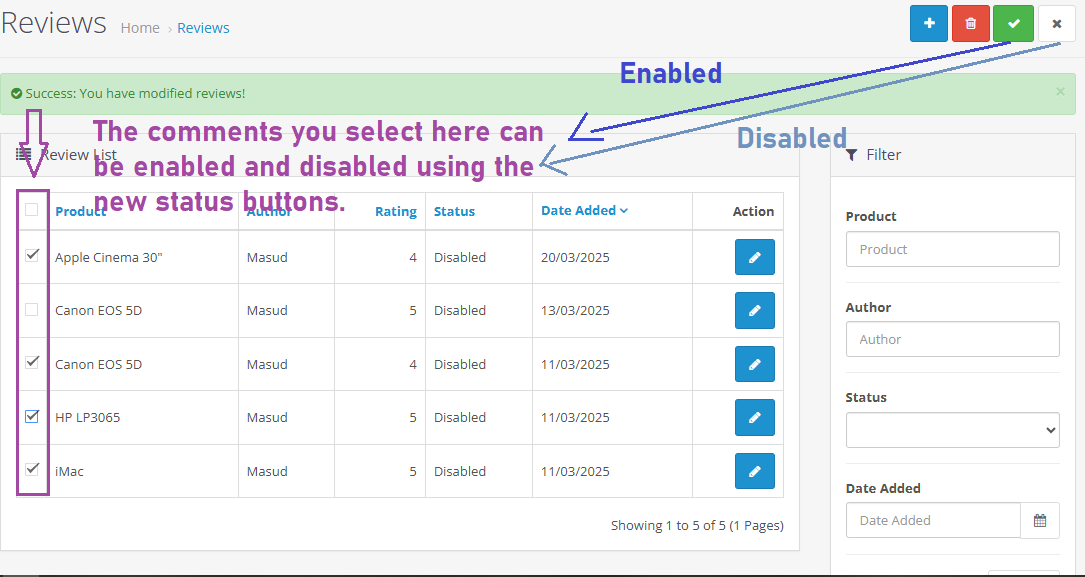This screenshot has width=1085, height=577.
Task: Click the green checkmark enable button
Action: pyautogui.click(x=1013, y=23)
